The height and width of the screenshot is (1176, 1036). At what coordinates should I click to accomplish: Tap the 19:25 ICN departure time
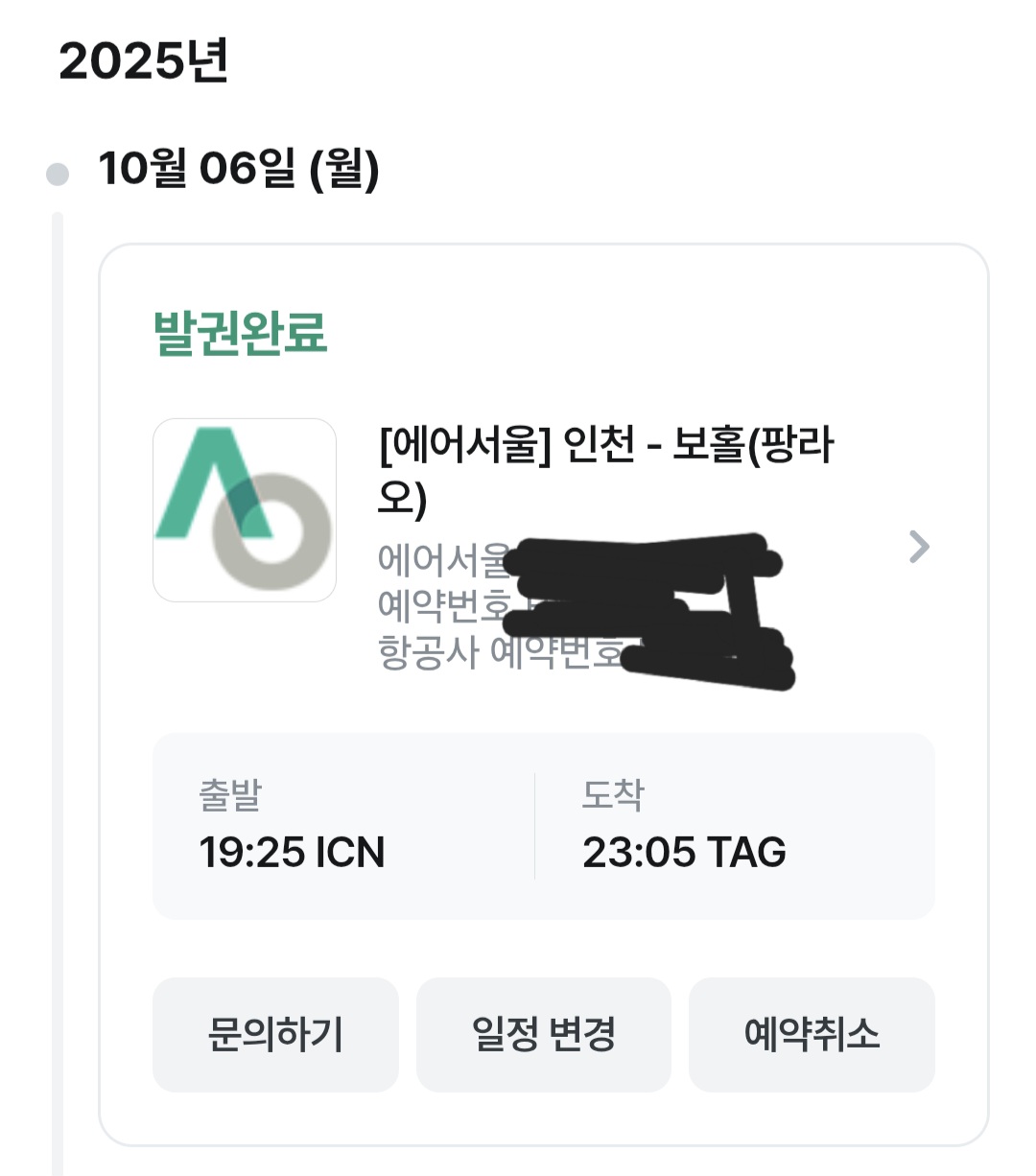[292, 852]
